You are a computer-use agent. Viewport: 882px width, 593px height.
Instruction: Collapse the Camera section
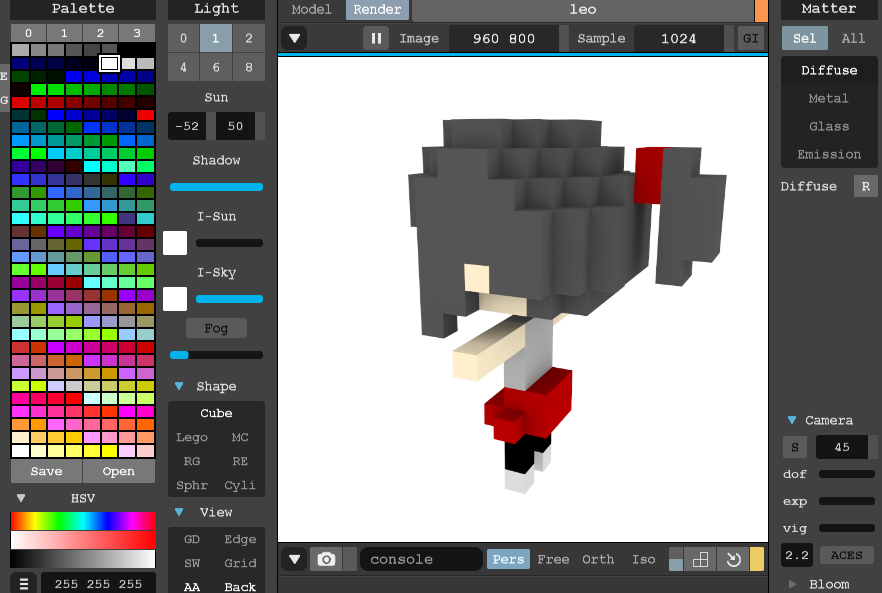click(x=792, y=420)
